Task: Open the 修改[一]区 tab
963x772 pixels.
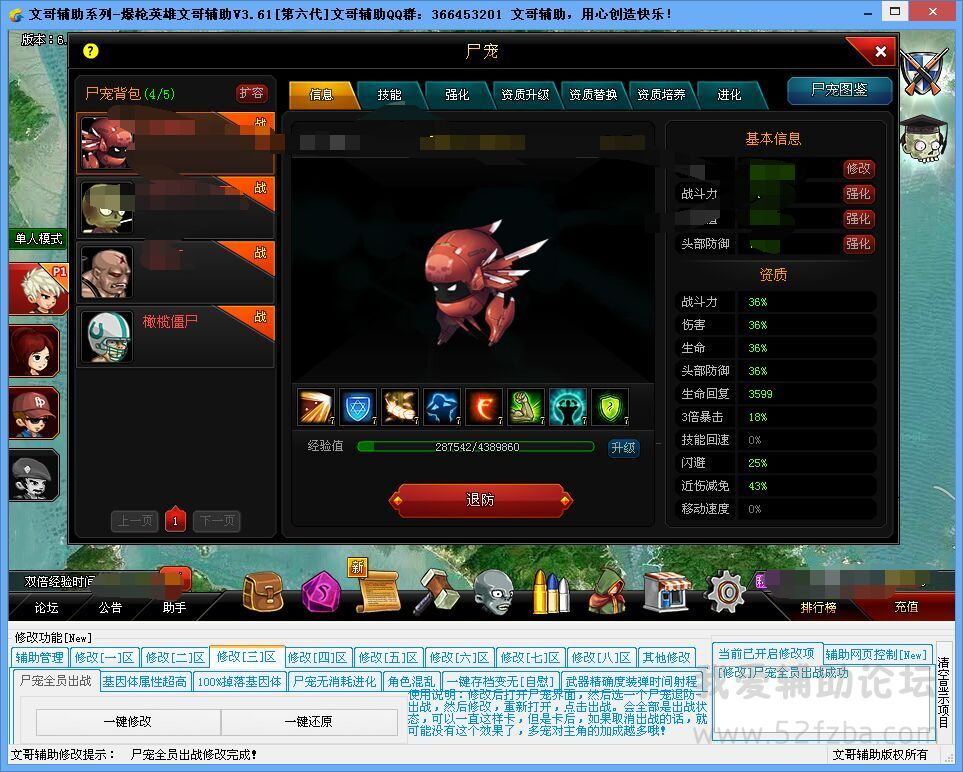Action: point(104,658)
